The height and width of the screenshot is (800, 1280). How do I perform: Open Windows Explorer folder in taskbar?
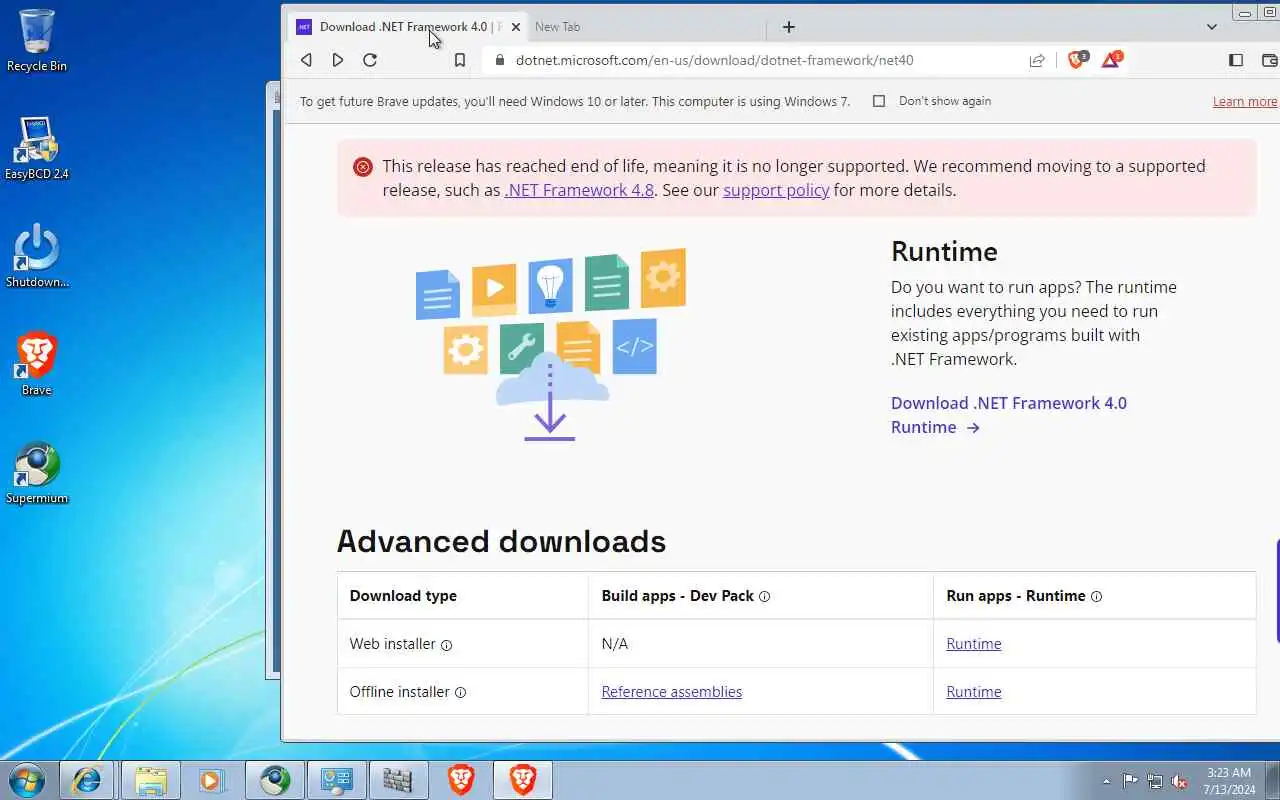click(x=151, y=780)
